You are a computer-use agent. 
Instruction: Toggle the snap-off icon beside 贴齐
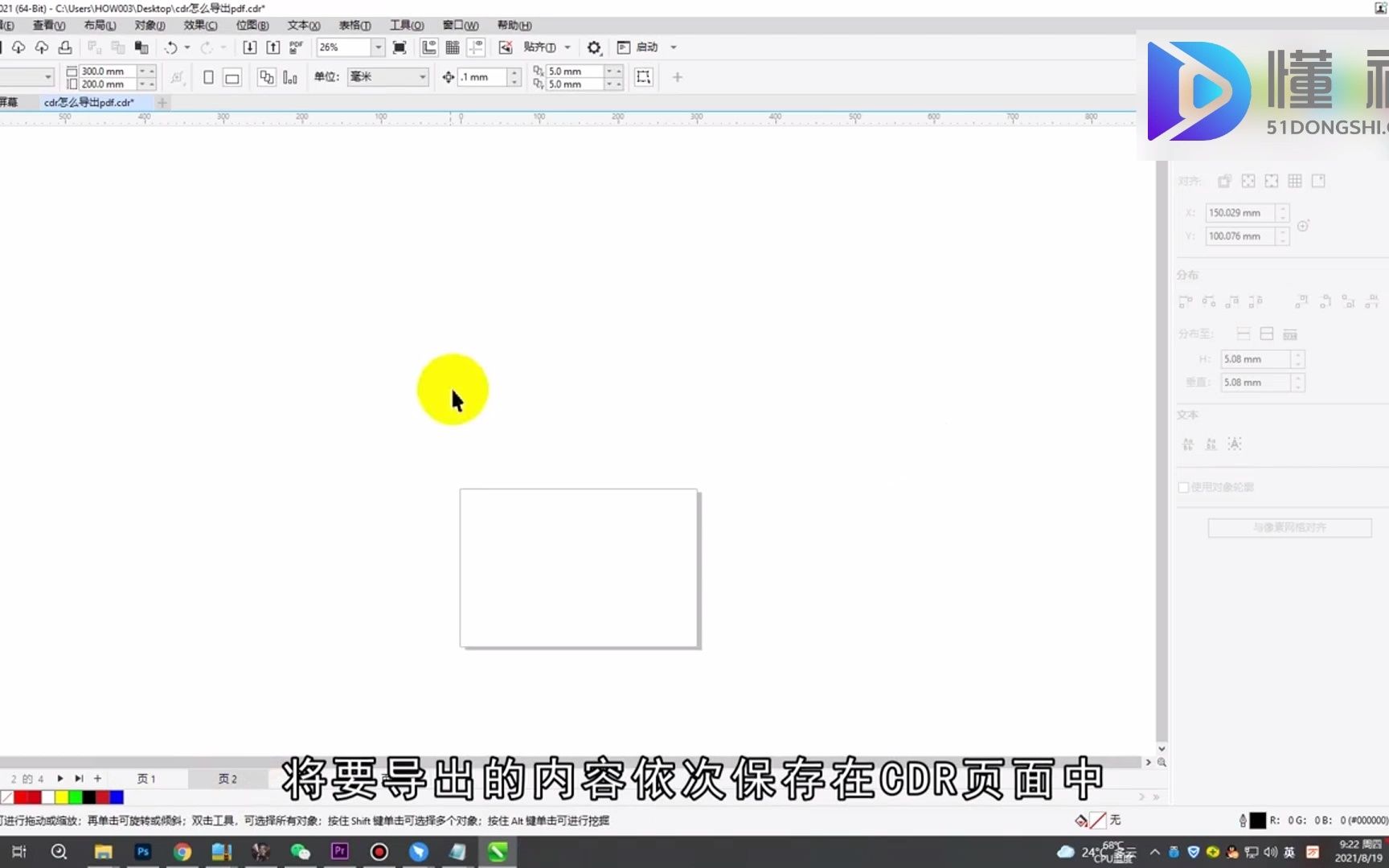pyautogui.click(x=506, y=47)
